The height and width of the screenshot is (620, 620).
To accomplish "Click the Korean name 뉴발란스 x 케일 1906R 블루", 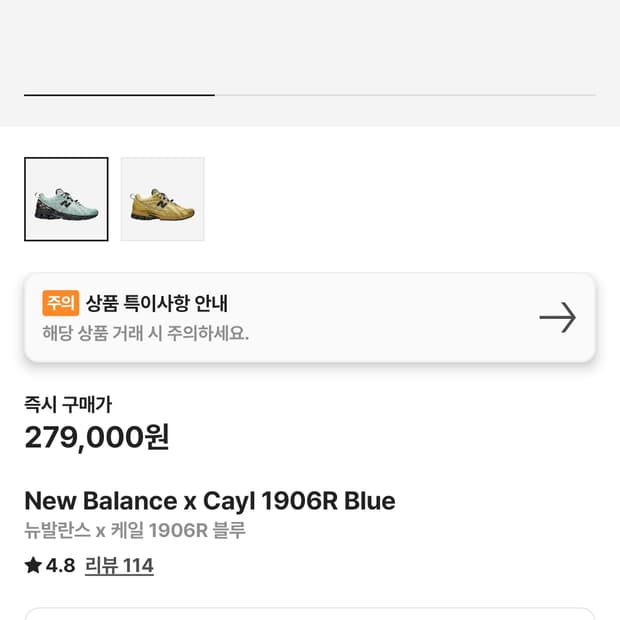I will [x=135, y=530].
